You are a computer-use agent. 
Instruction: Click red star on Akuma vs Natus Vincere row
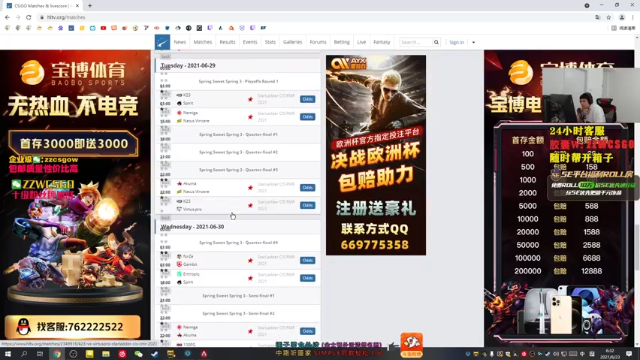click(x=250, y=188)
